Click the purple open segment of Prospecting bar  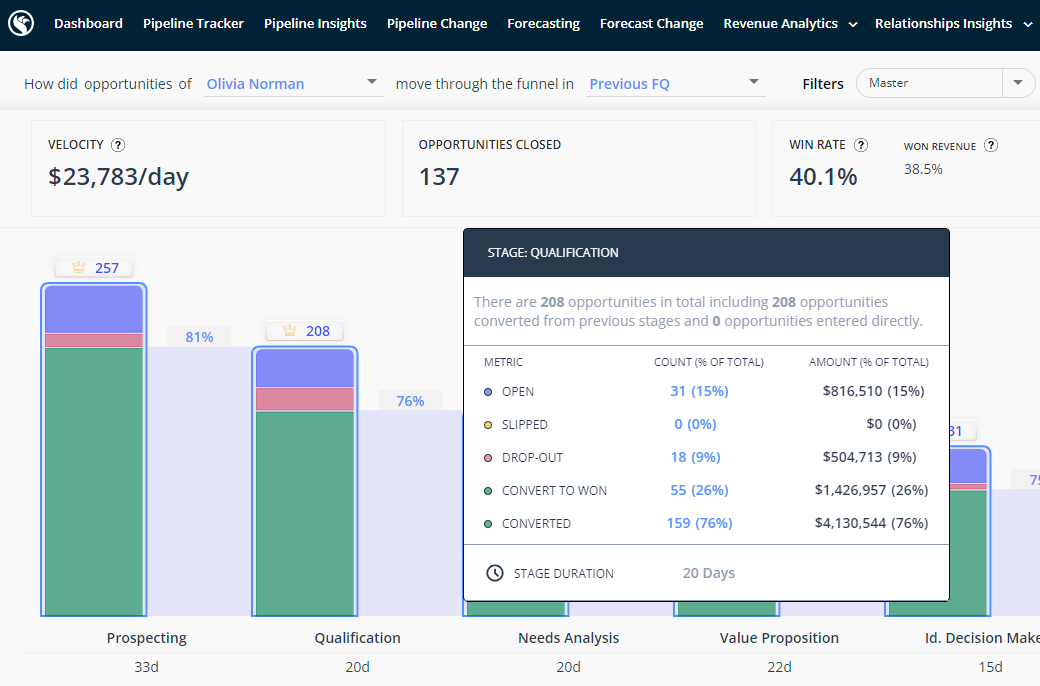pos(94,309)
